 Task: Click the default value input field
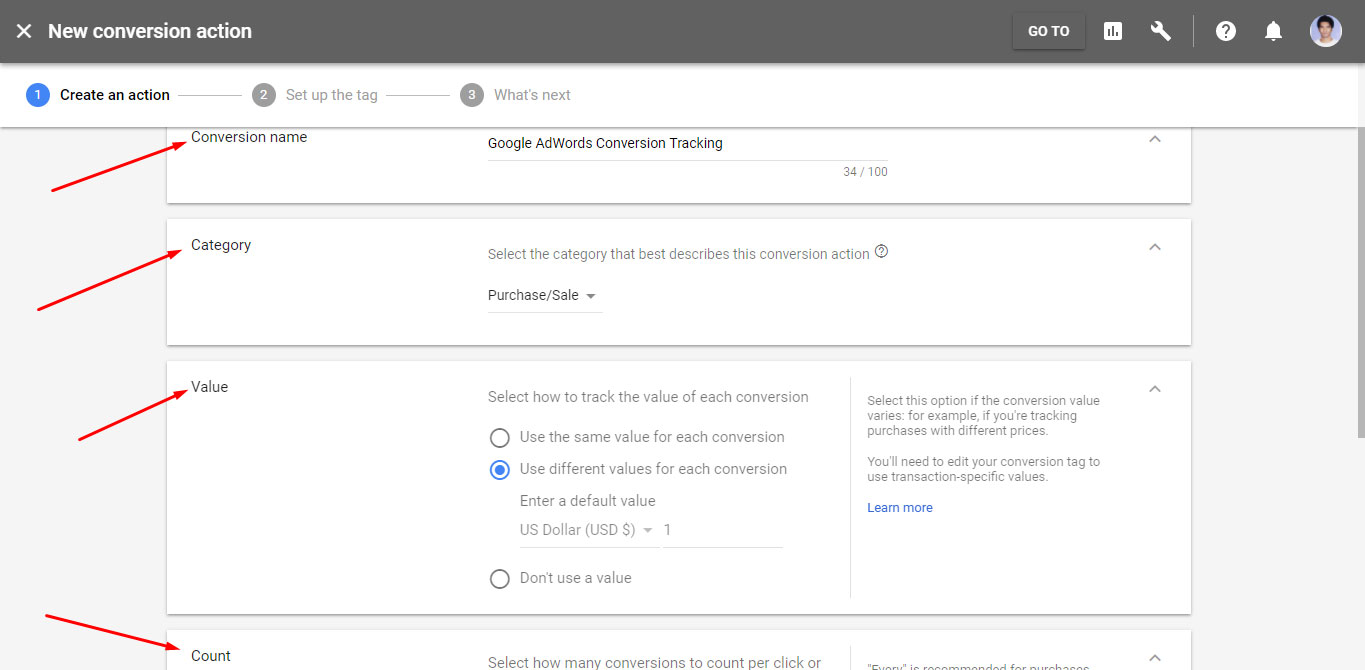click(723, 530)
